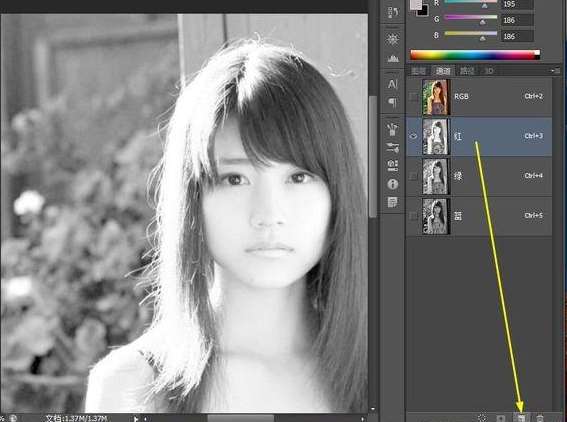Open the Channels panel flyout menu
Image resolution: width=567 pixels, height=422 pixels.
coord(555,71)
